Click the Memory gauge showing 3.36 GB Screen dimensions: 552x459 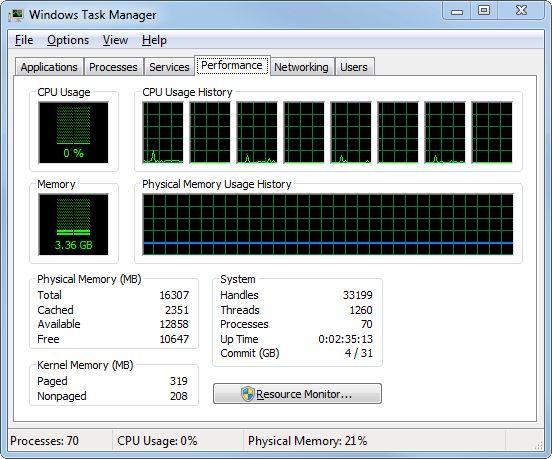(73, 224)
